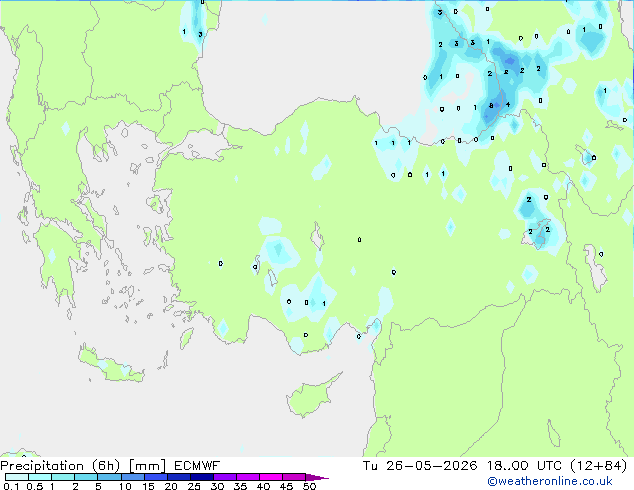
Task: Click the 'Precipitation (6h)' title text
Action: coord(60,466)
